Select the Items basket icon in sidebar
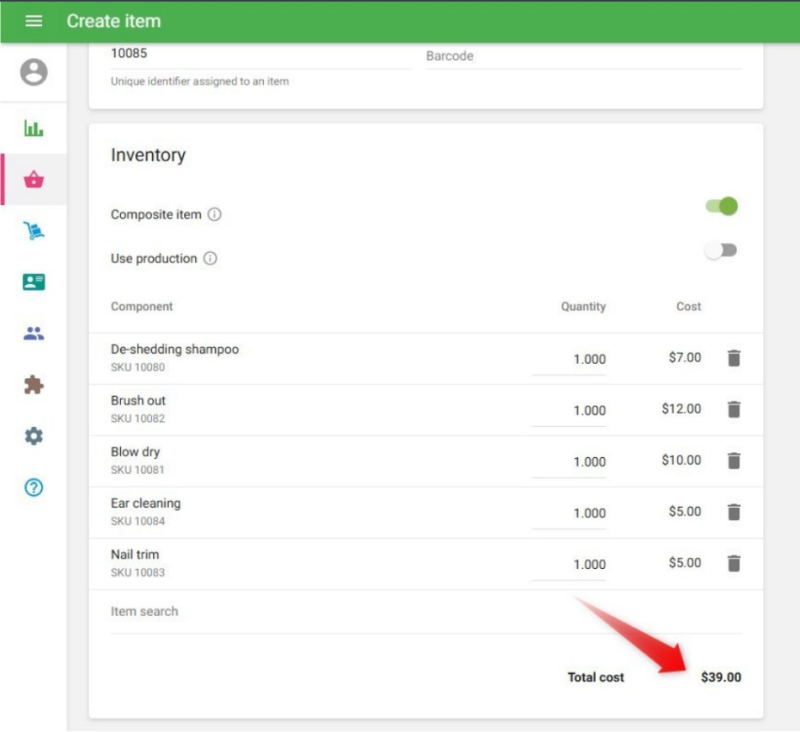The image size is (800, 732). point(34,180)
